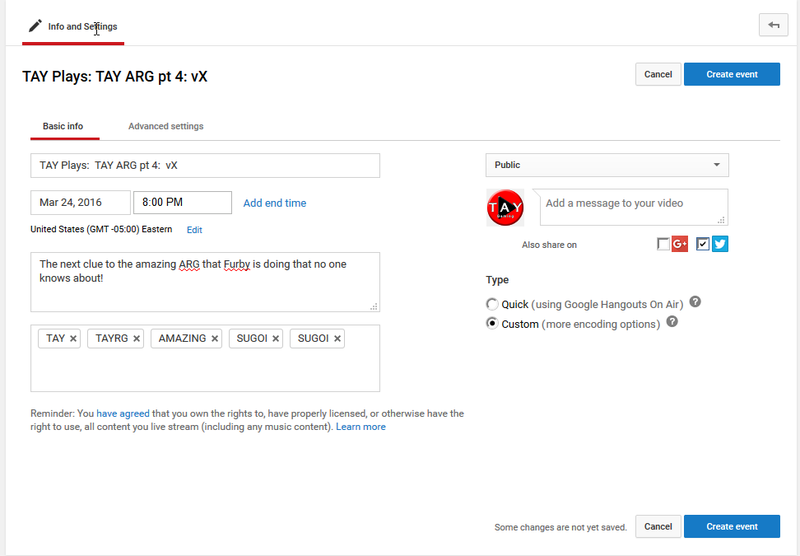Select the Quick Google Hangouts radio option
800x556 pixels.
492,305
